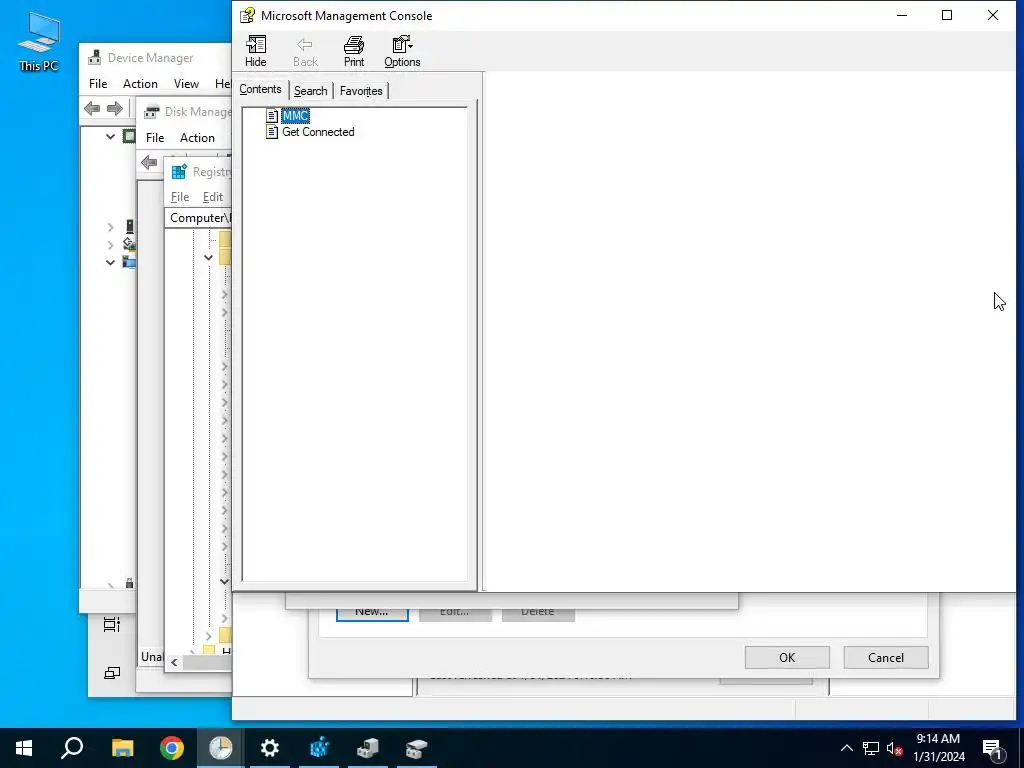Click the Back arrow in Disk Management toolbar
Viewport: 1024px width, 768px height.
pyautogui.click(x=149, y=162)
